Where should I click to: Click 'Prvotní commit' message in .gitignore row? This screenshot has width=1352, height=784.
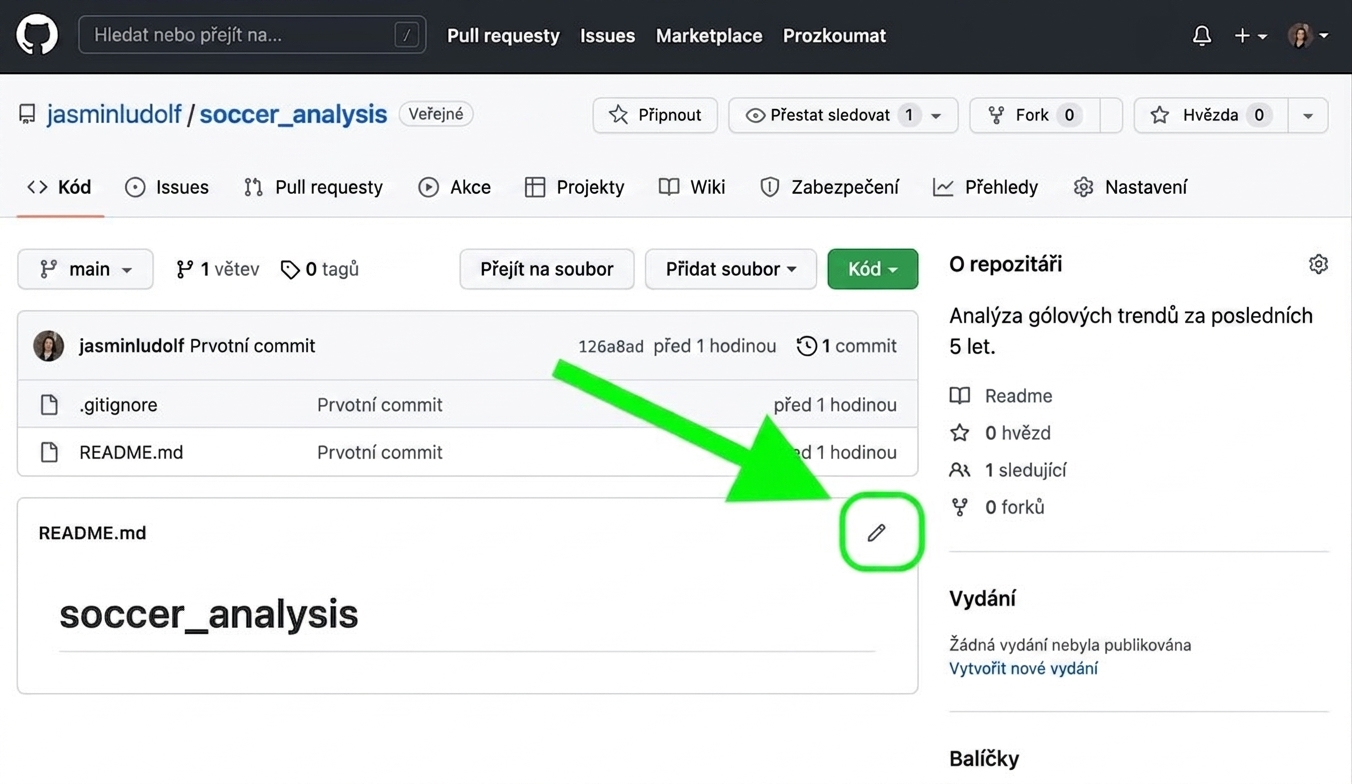pyautogui.click(x=380, y=405)
